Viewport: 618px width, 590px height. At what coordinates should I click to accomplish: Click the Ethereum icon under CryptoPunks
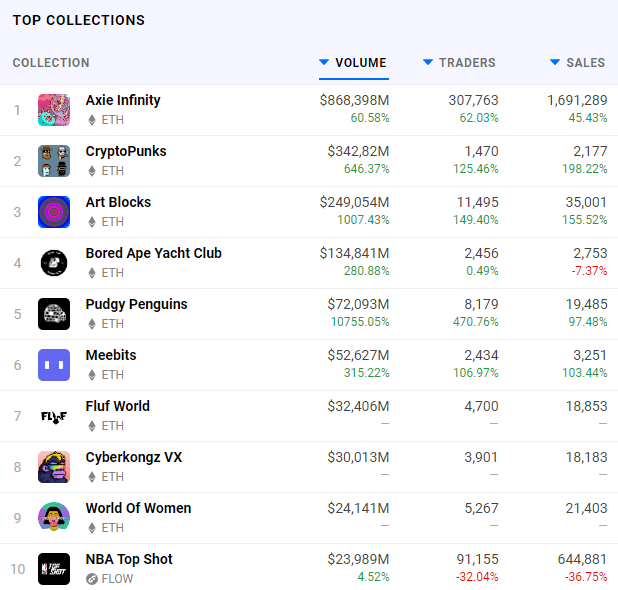(92, 171)
